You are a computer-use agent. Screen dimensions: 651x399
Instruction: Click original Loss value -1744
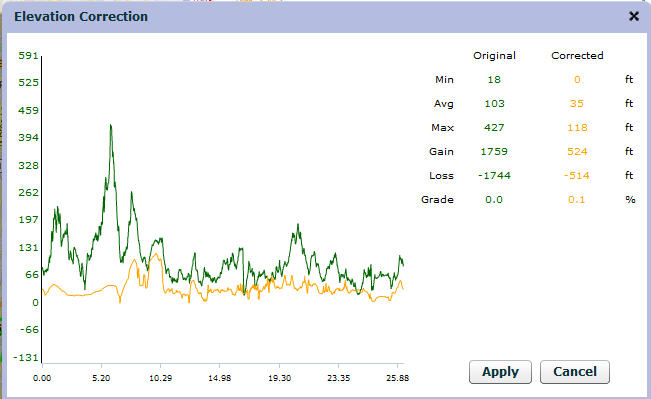point(494,176)
